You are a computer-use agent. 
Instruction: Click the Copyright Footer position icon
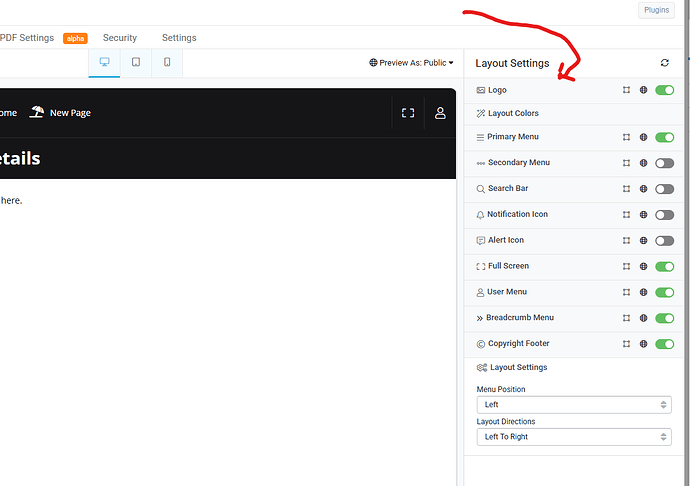[626, 344]
